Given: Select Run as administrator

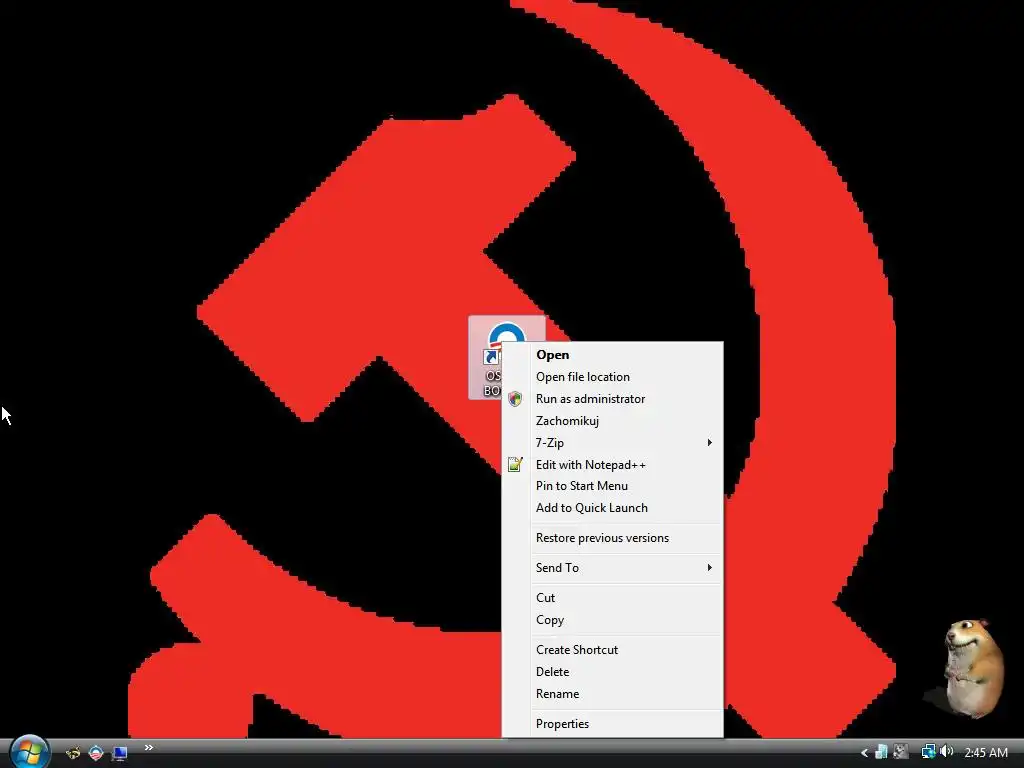Looking at the screenshot, I should [613, 399].
